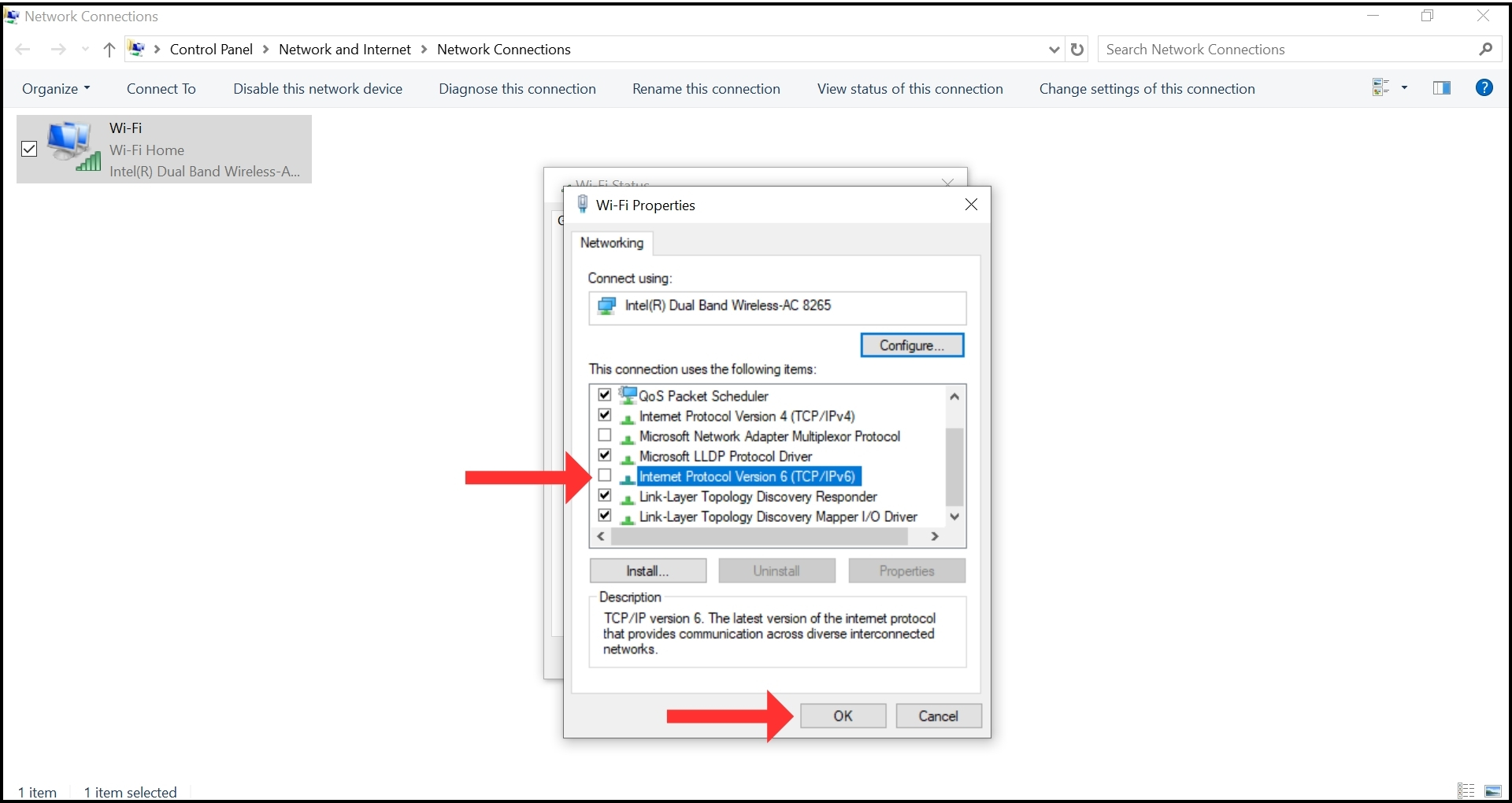
Task: Expand the view options dropdown arrow
Action: click(1404, 87)
